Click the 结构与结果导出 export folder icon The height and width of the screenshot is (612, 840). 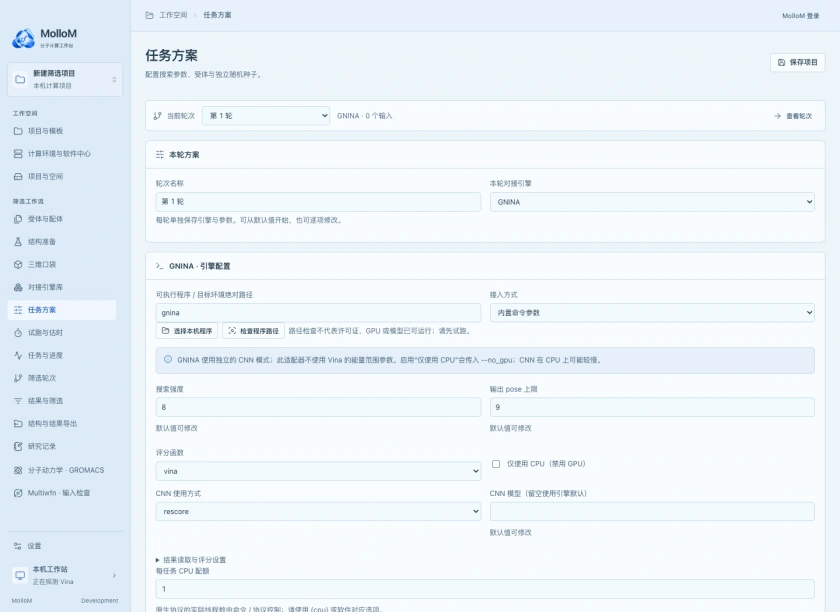coord(18,423)
